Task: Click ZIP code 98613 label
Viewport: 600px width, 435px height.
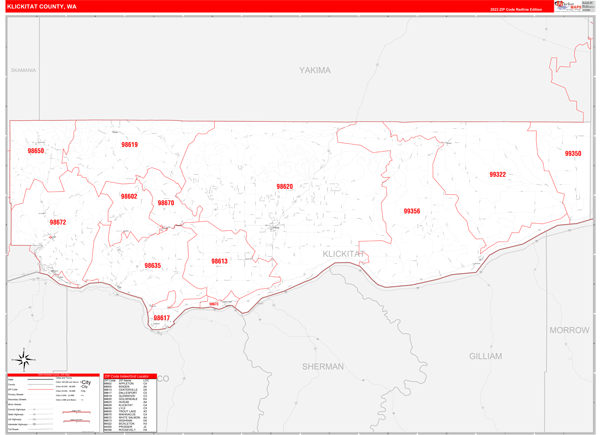Action: [x=219, y=261]
